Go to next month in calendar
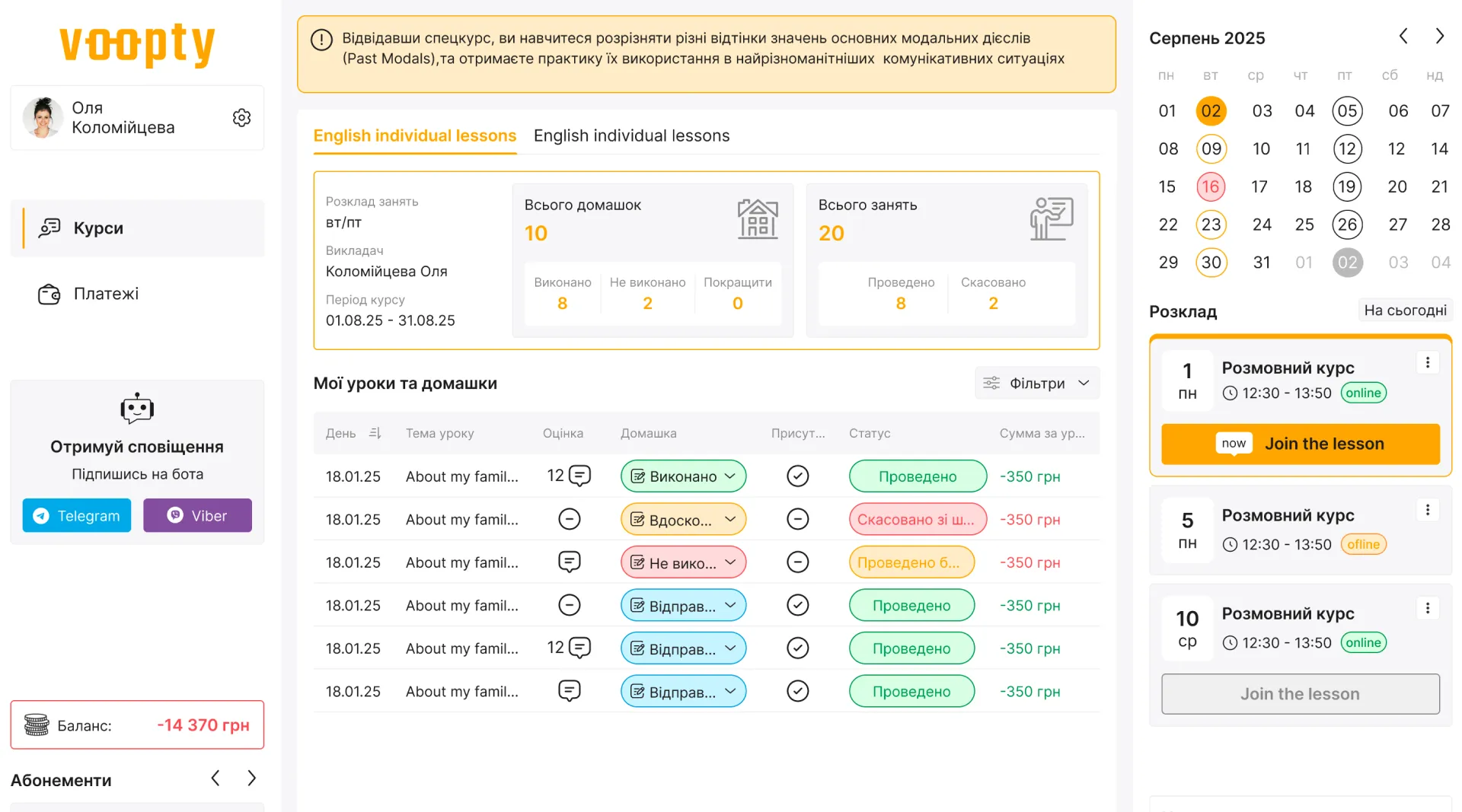The width and height of the screenshot is (1462, 812). pyautogui.click(x=1439, y=37)
